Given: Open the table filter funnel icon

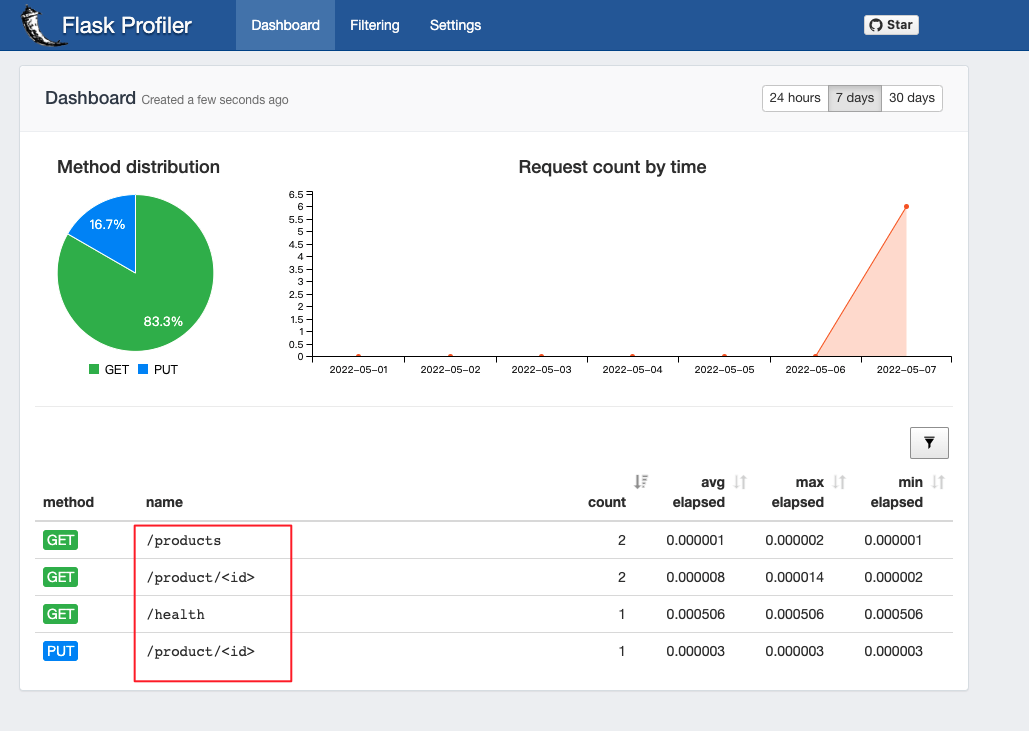Looking at the screenshot, I should click(928, 442).
